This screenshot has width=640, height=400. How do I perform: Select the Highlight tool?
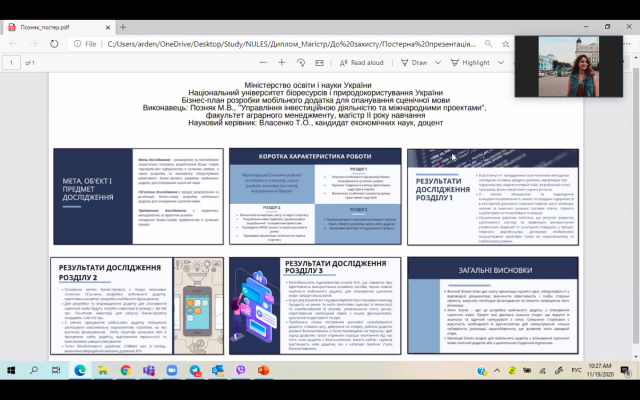point(470,62)
